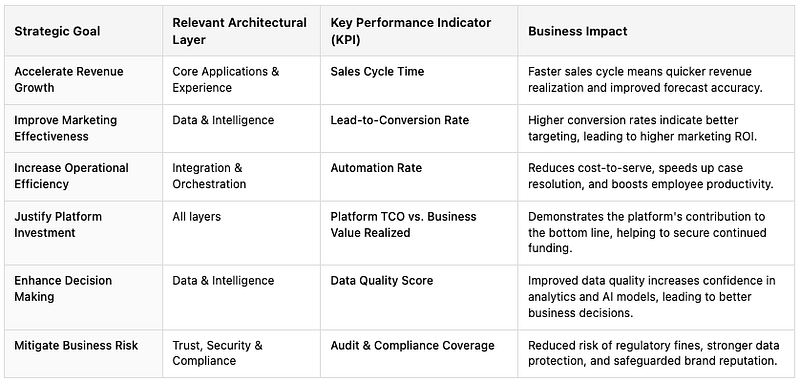Select the Trust, Security & Compliance cell
The width and height of the screenshot is (800, 384).
click(217, 353)
